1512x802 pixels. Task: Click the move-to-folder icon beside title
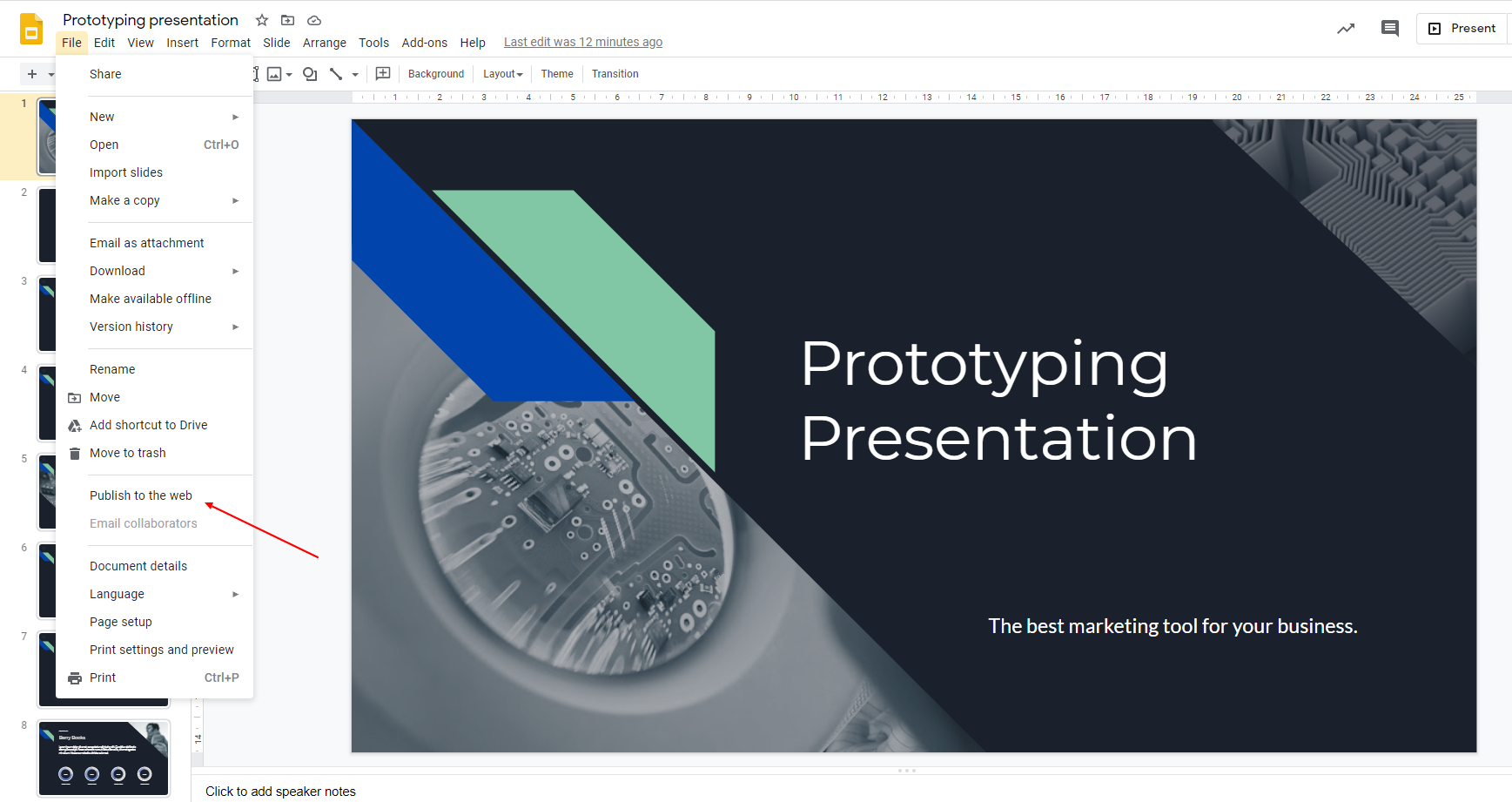point(288,20)
